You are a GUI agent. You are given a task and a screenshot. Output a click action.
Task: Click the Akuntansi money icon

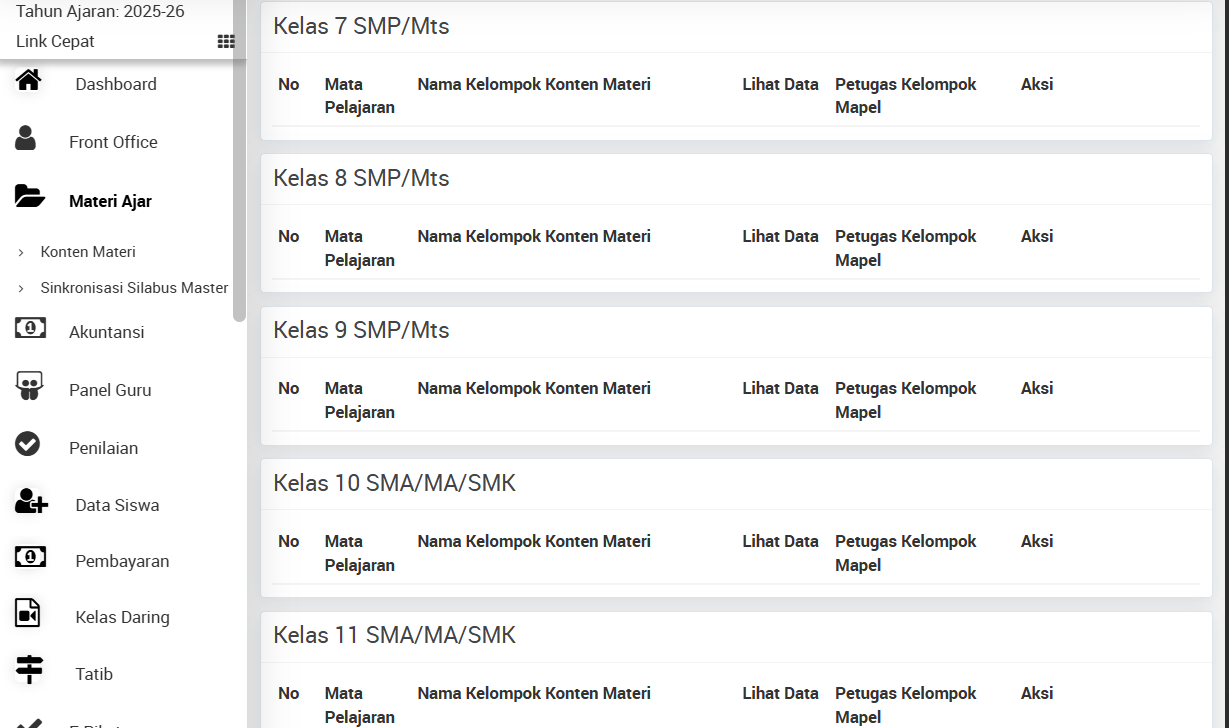30,327
